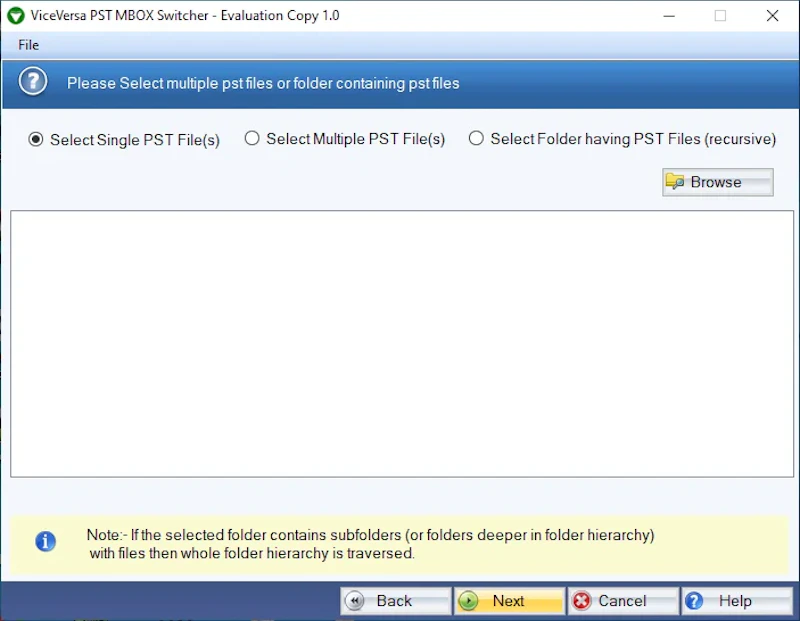This screenshot has width=800, height=621.
Task: Cancel the wizard
Action: tap(623, 601)
